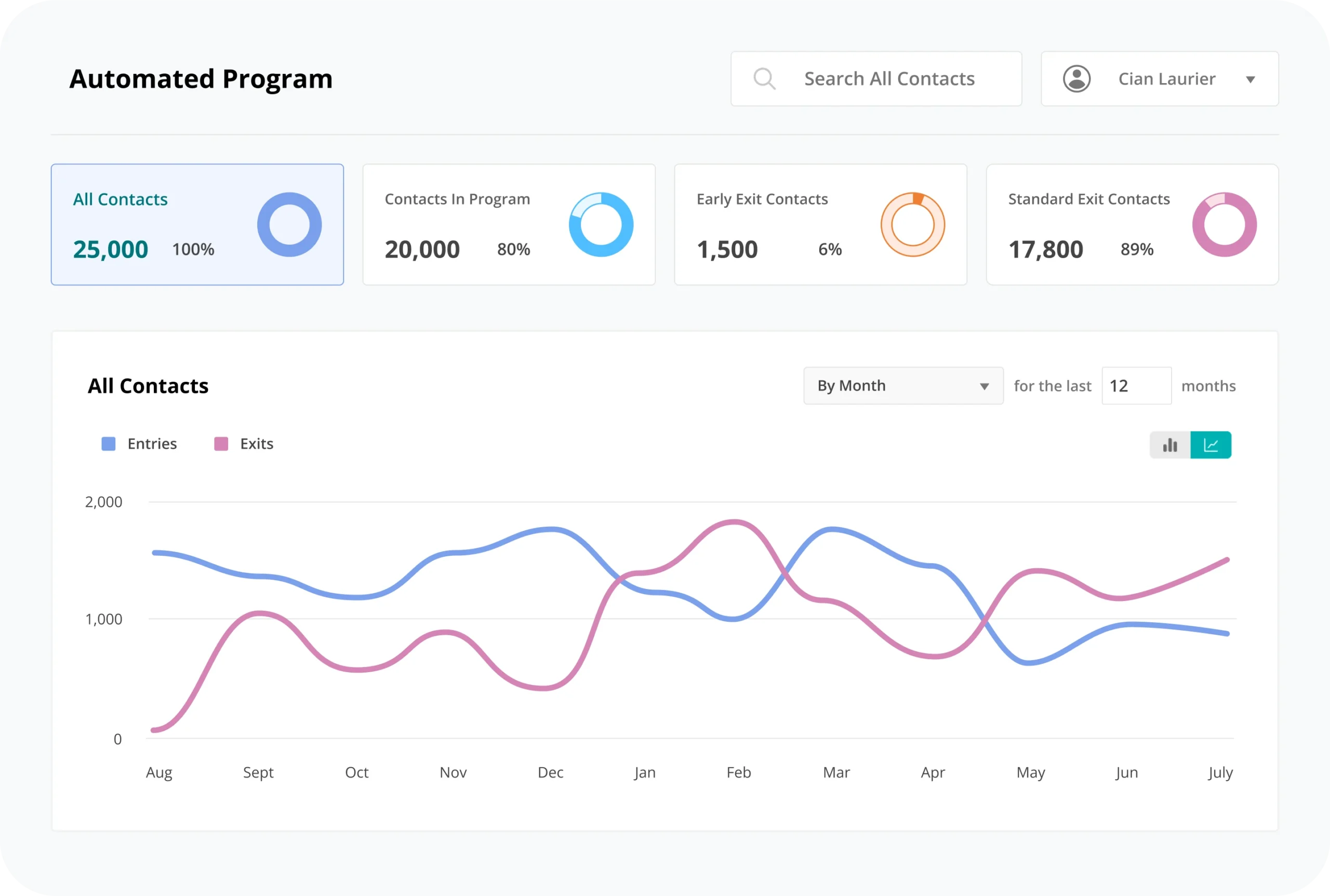This screenshot has height=896, width=1330.
Task: Click the Standard Exit Contacts donut icon
Action: coord(1224,224)
